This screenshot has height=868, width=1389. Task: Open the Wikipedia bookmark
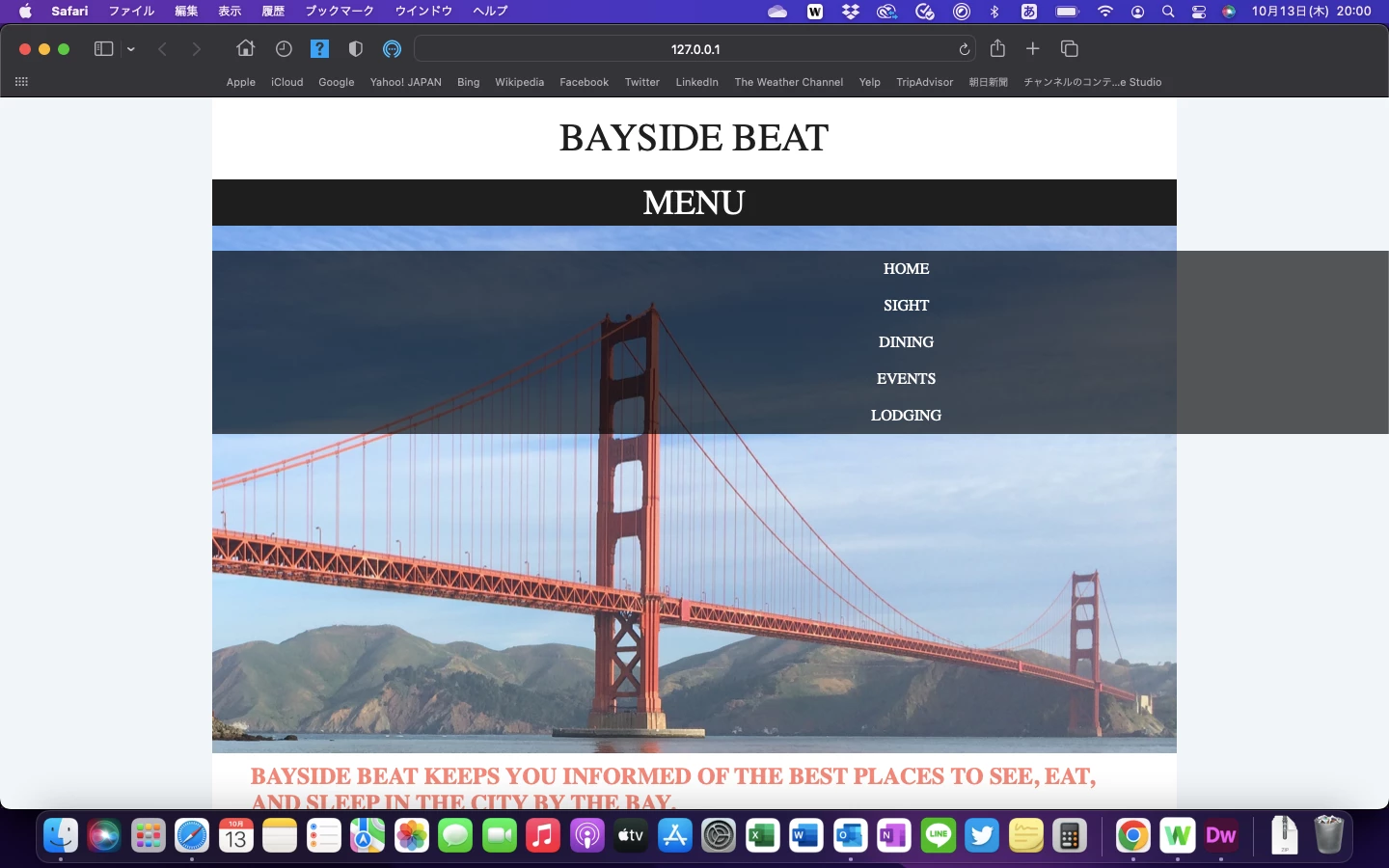520,82
